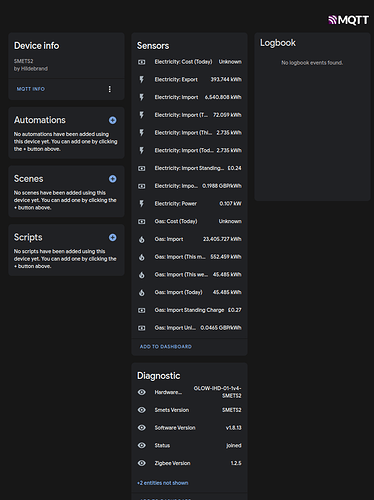
Task: Click the 393.744 kWh export value
Action: (x=226, y=79)
